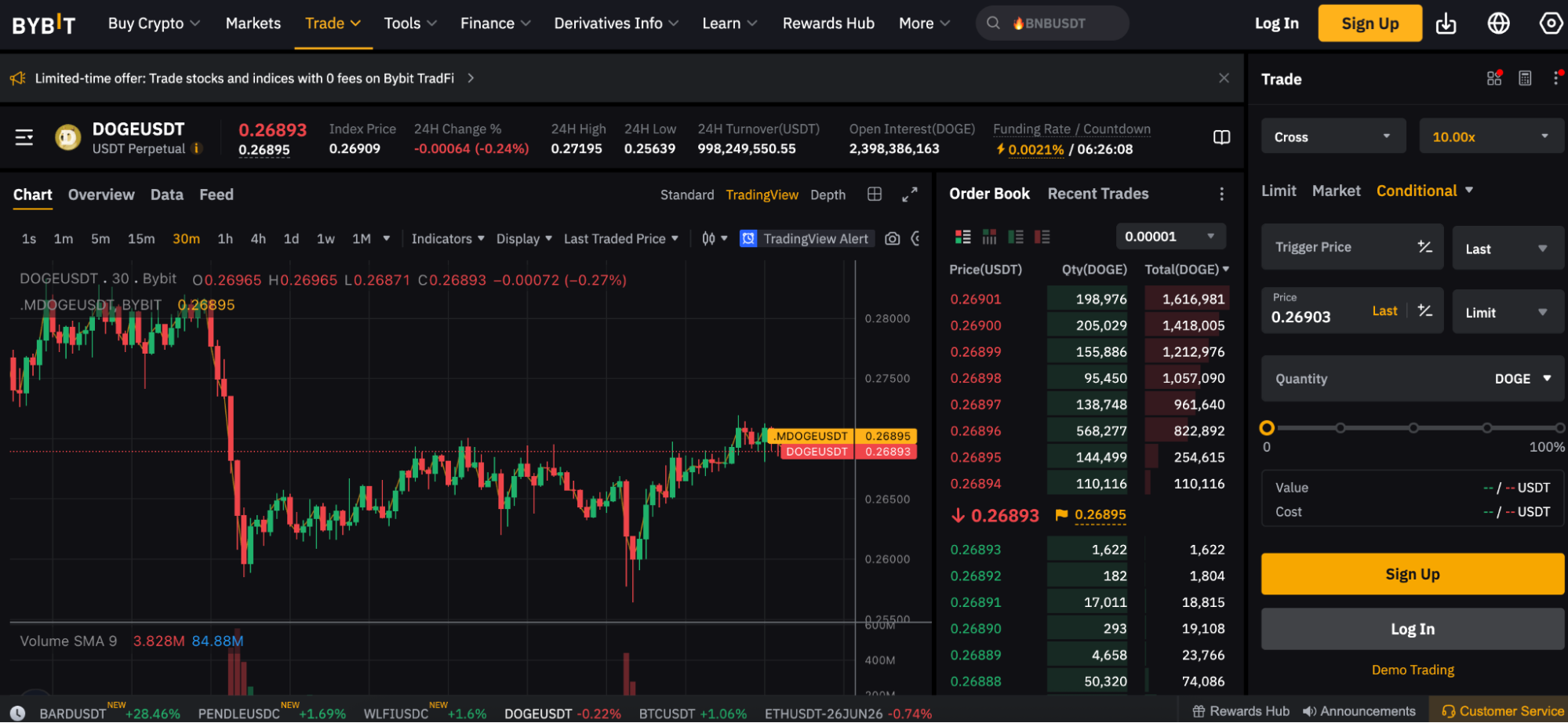This screenshot has width=1568, height=723.
Task: Open Cross margin mode dropdown
Action: [x=1333, y=136]
